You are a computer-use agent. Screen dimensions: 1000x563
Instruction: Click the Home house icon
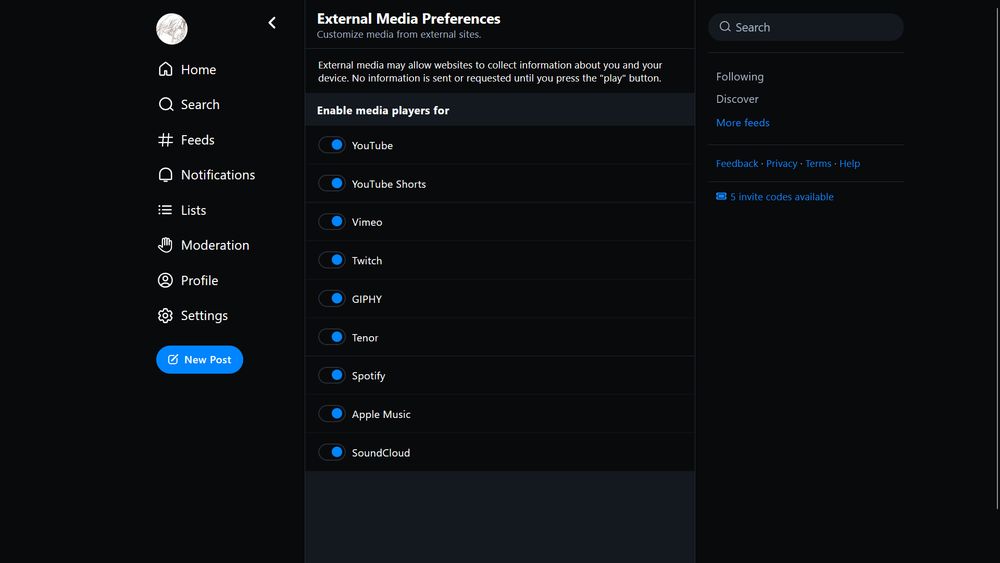click(166, 70)
